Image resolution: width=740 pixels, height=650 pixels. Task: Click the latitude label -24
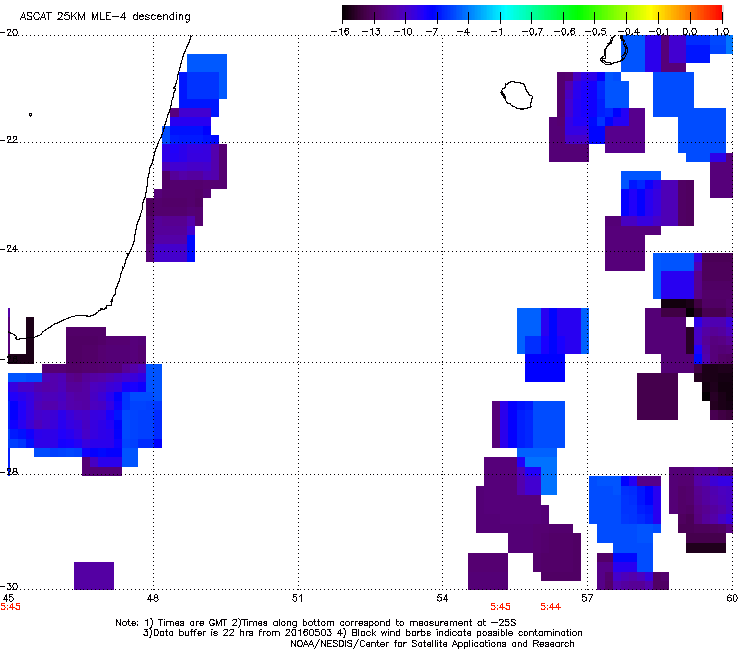tap(9, 249)
